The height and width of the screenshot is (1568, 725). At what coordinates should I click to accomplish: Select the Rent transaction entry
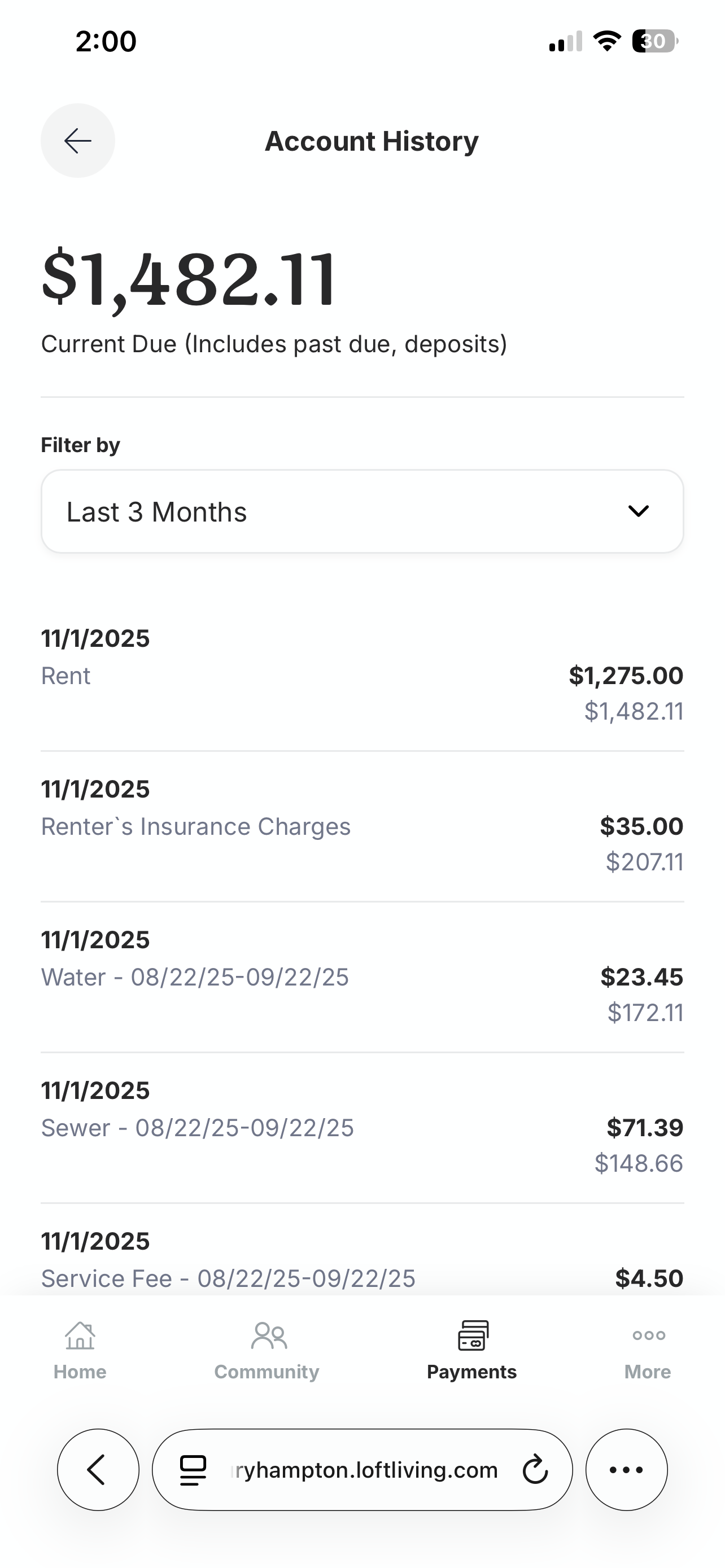pyautogui.click(x=362, y=676)
